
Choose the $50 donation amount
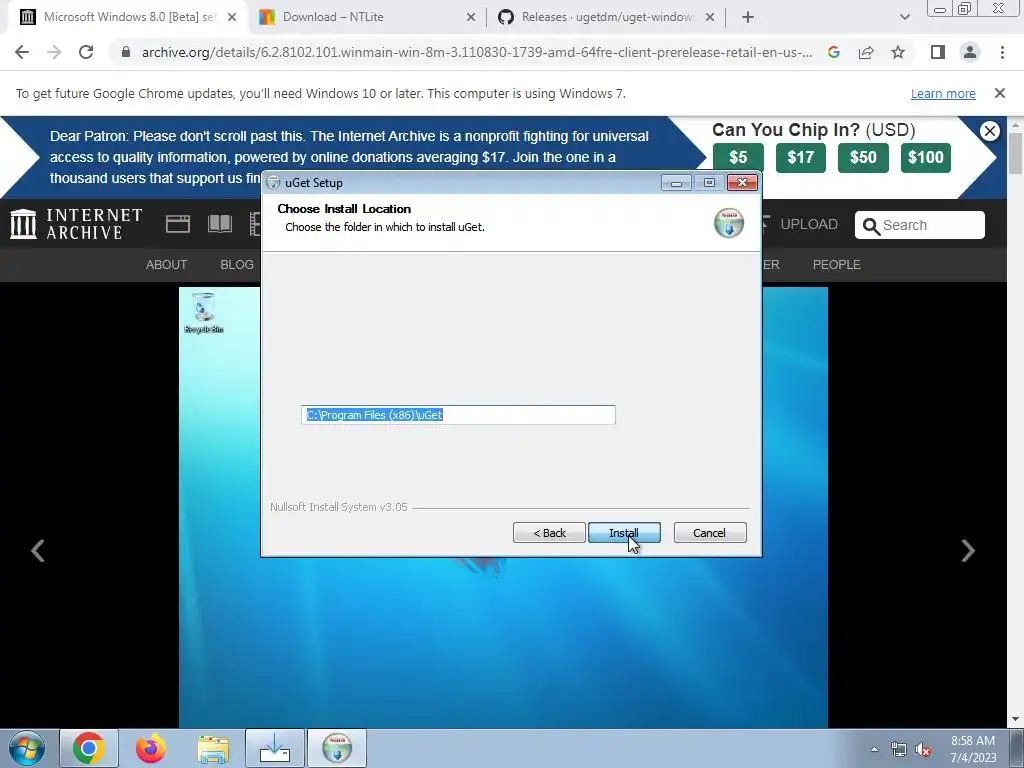[863, 157]
